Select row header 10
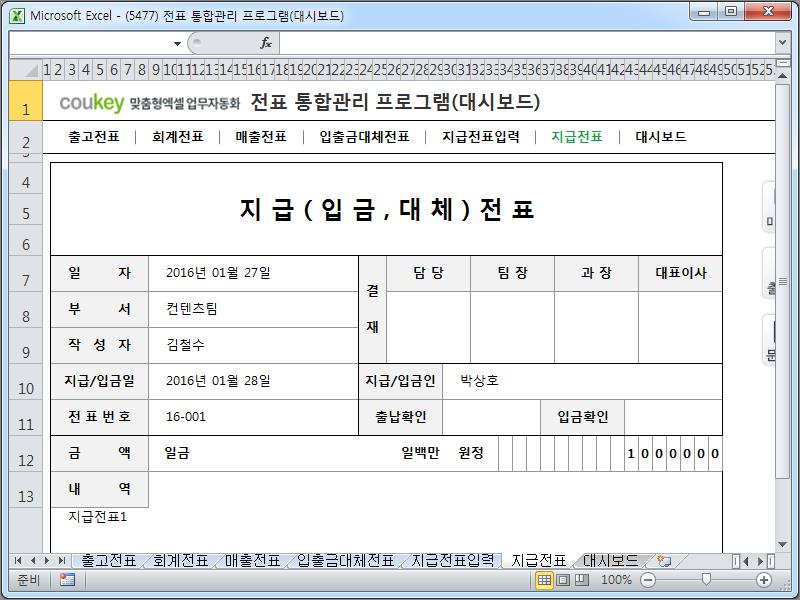 pyautogui.click(x=26, y=382)
